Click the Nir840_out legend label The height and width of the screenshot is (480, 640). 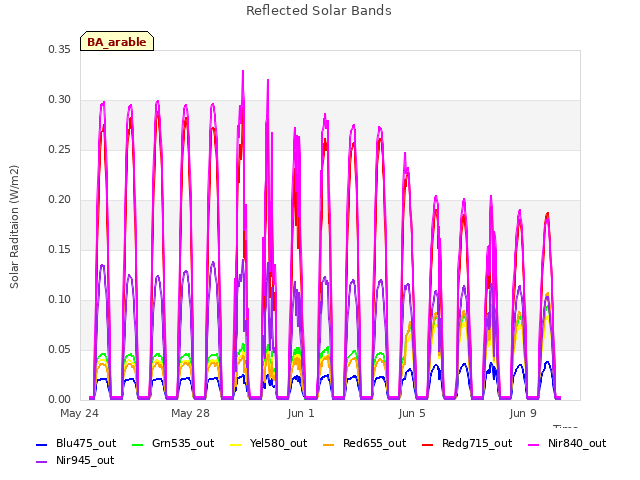pyautogui.click(x=577, y=443)
